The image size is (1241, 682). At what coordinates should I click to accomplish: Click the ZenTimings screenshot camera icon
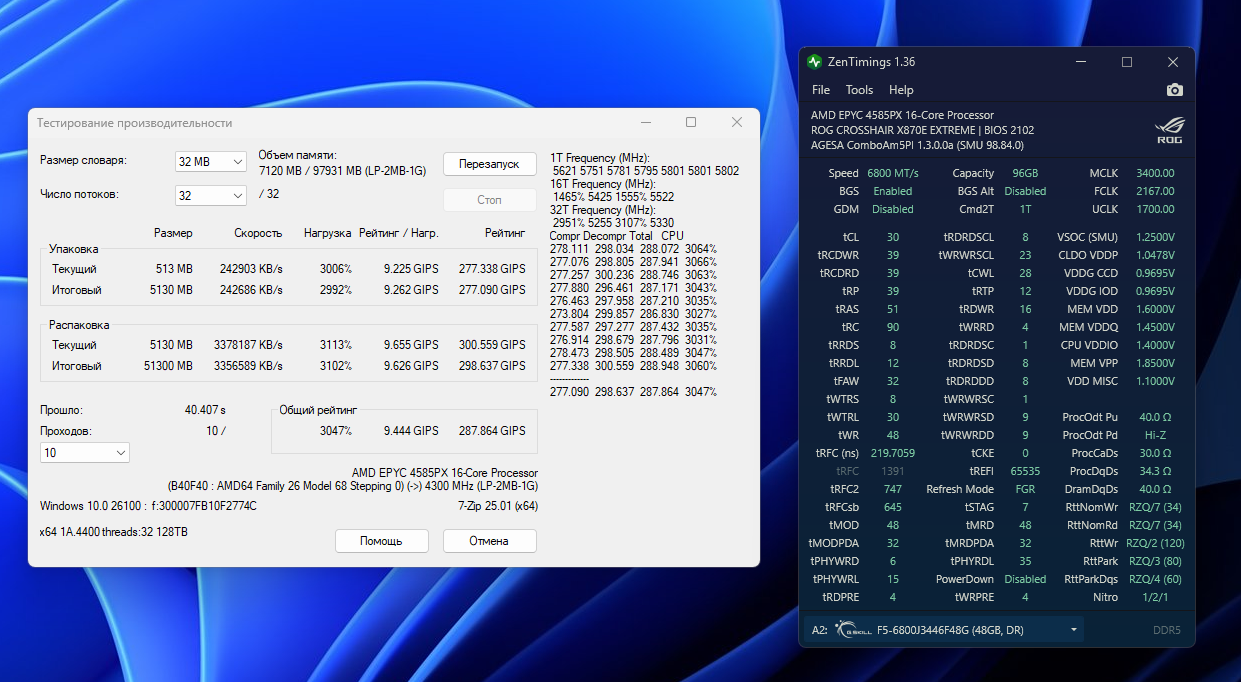[x=1174, y=90]
